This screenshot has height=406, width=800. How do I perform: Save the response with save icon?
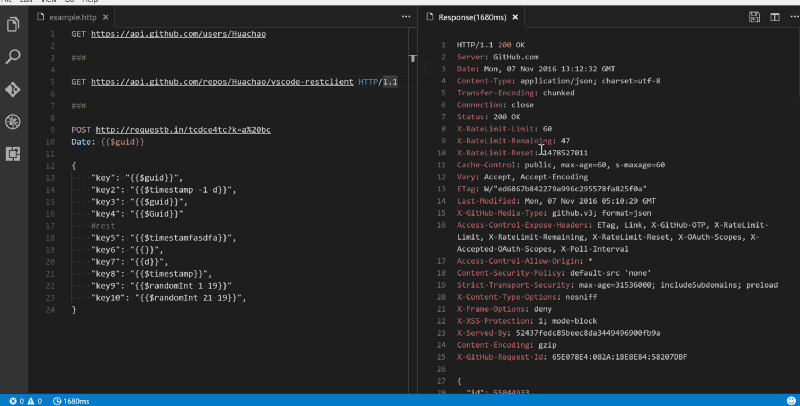click(x=754, y=17)
